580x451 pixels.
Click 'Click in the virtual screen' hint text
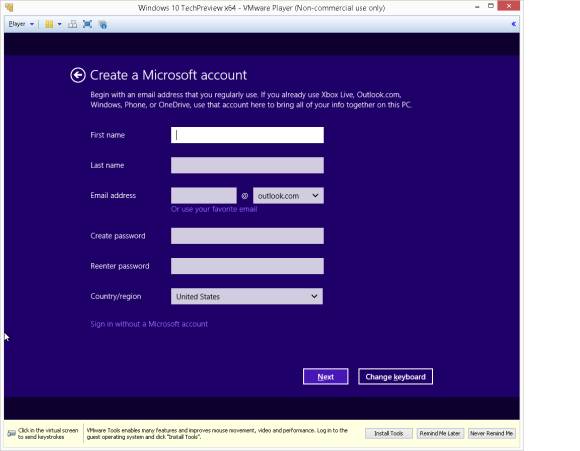point(48,434)
